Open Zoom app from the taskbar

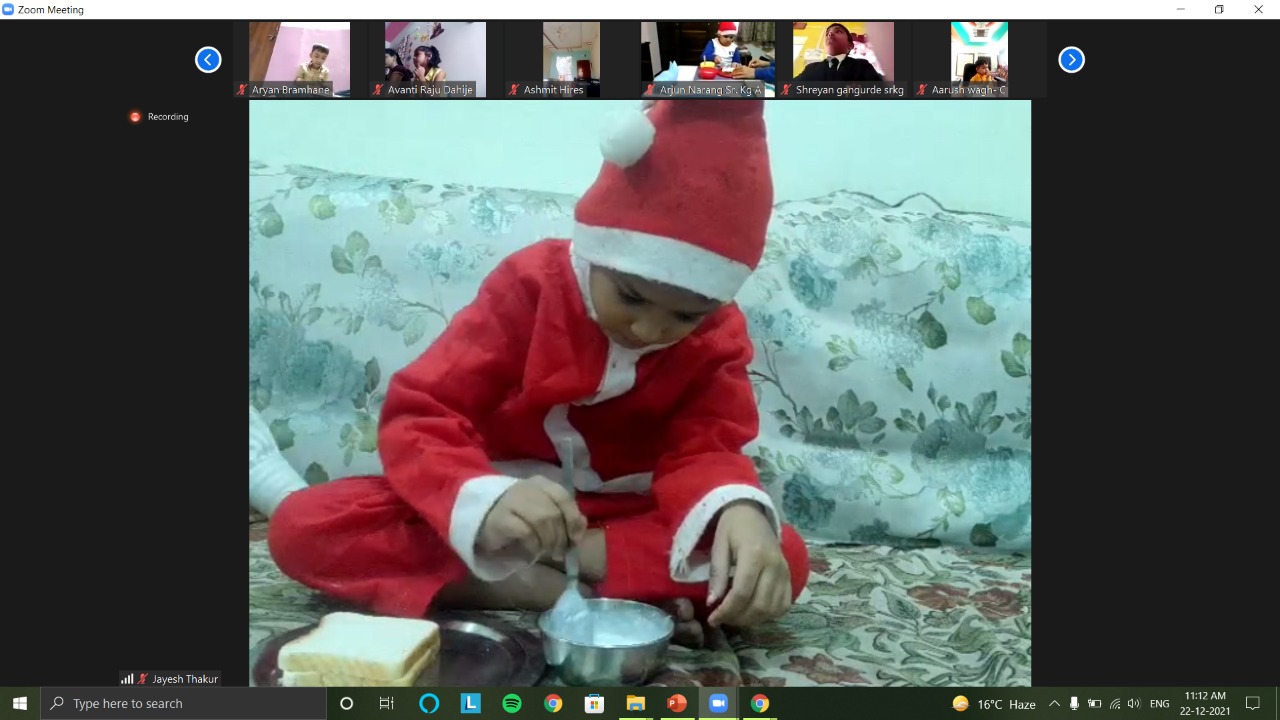click(x=717, y=704)
